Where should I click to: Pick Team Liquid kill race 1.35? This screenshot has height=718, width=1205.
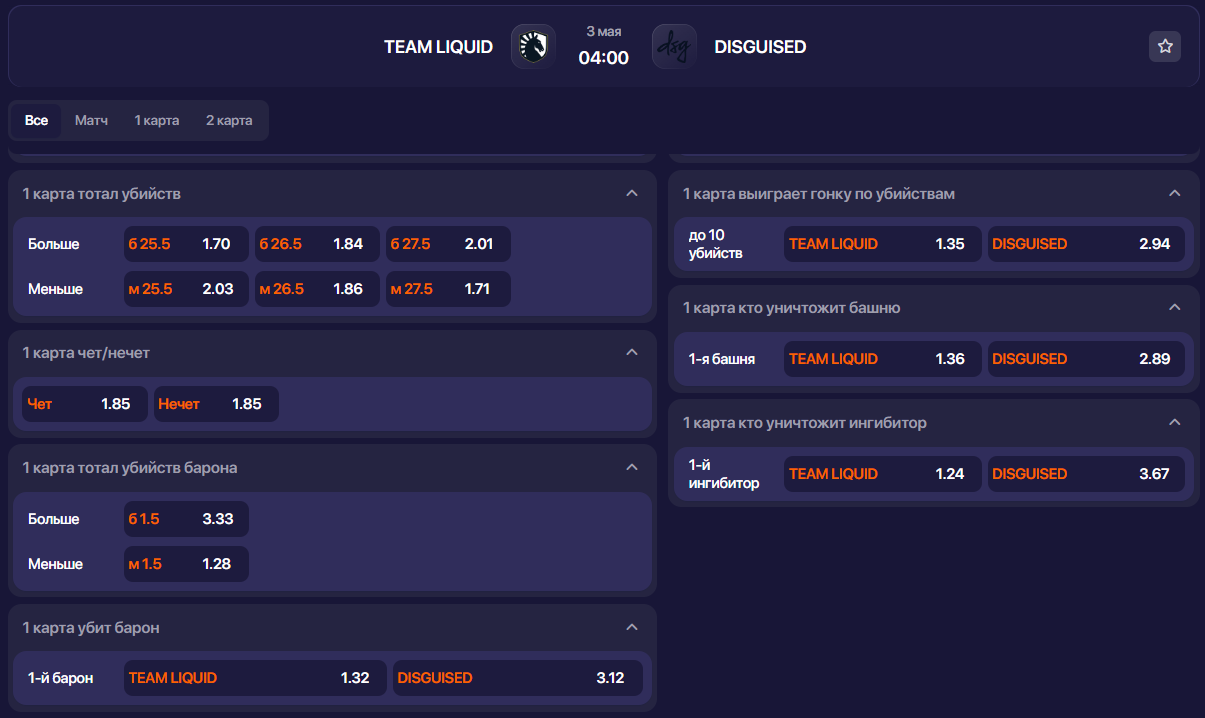click(x=883, y=244)
